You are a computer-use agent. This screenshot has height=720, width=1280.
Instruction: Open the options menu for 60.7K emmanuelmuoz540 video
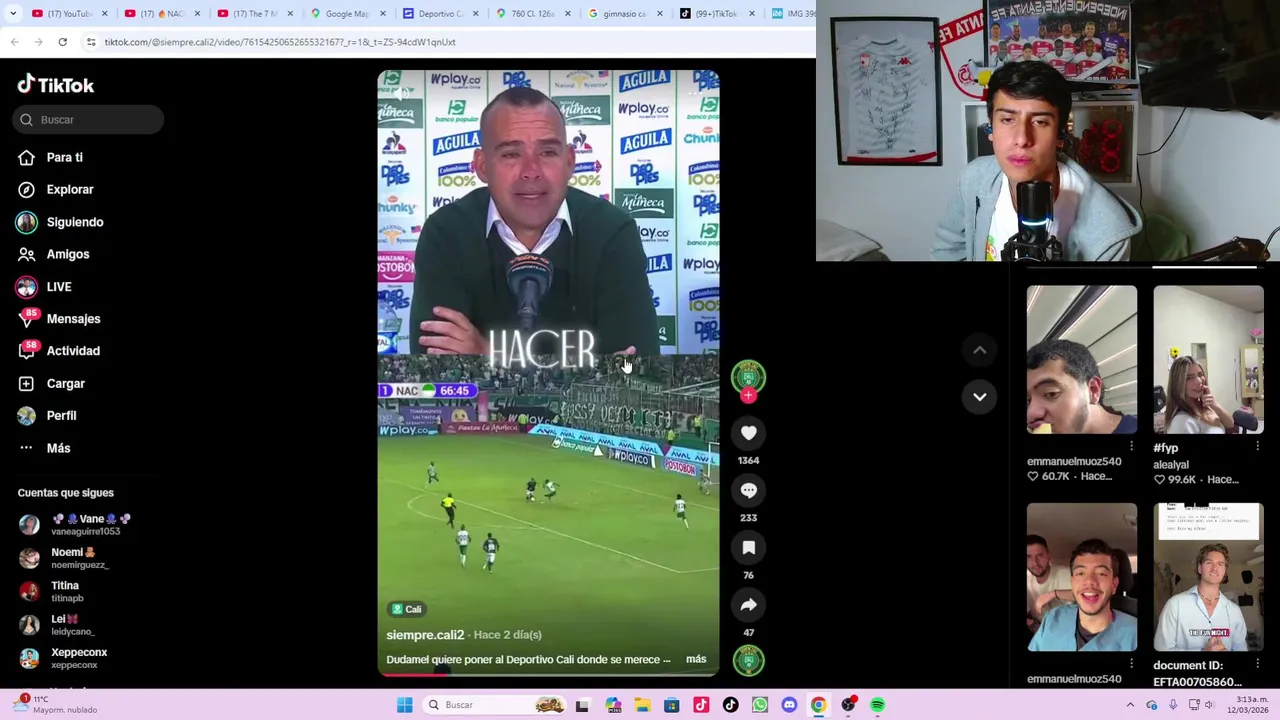click(x=1131, y=446)
